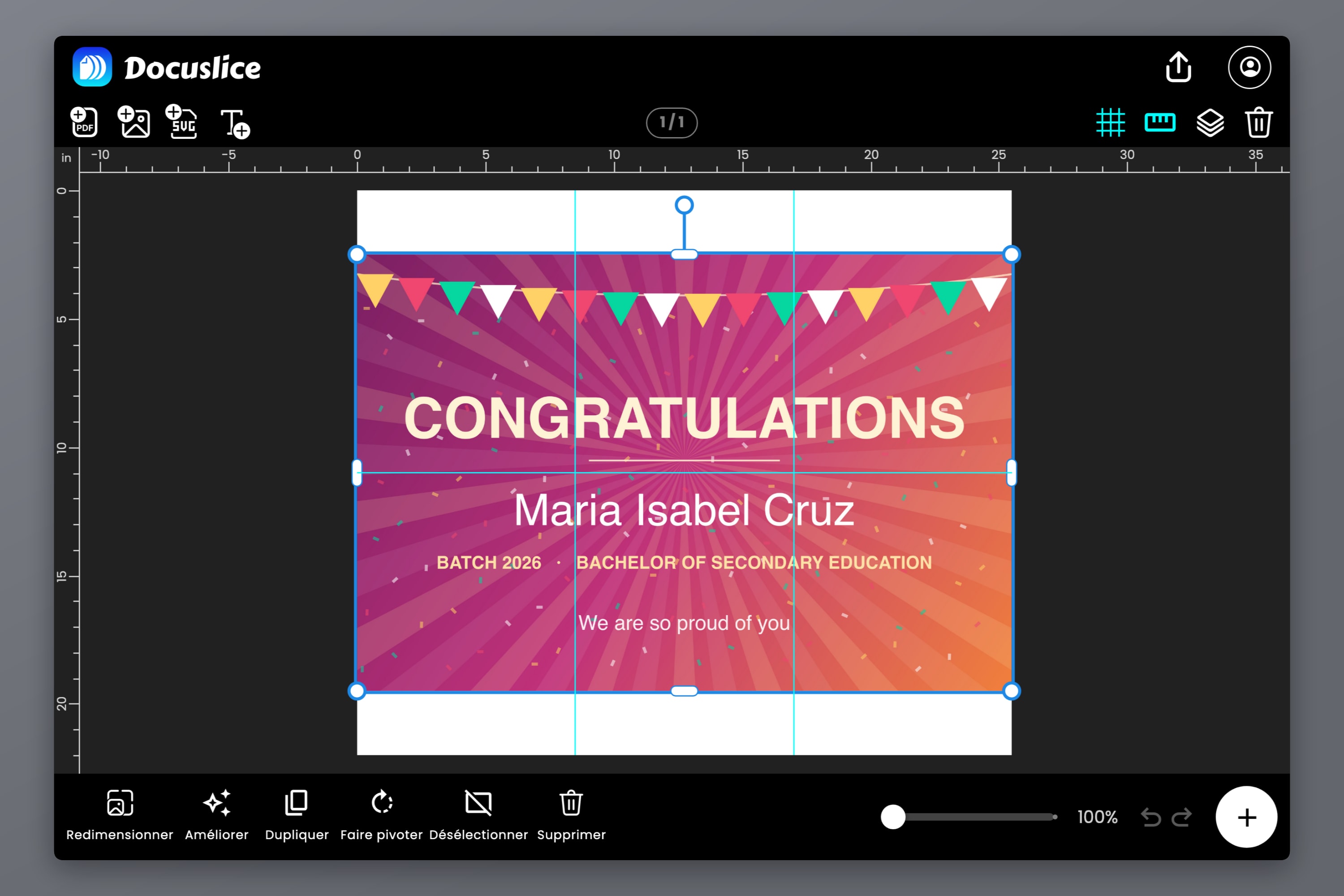Click Redimensionner in bottom toolbar
The image size is (1344, 896).
click(120, 815)
